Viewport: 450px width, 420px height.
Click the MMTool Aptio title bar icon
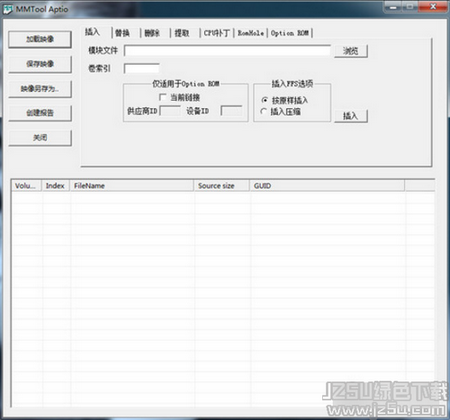[x=8, y=9]
